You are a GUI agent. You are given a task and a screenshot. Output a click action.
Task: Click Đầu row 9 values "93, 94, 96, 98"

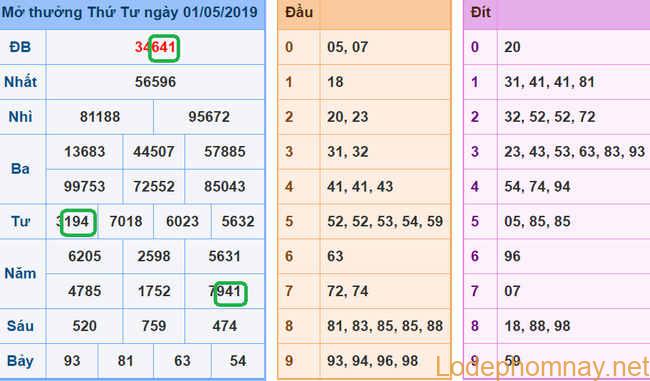pos(372,361)
